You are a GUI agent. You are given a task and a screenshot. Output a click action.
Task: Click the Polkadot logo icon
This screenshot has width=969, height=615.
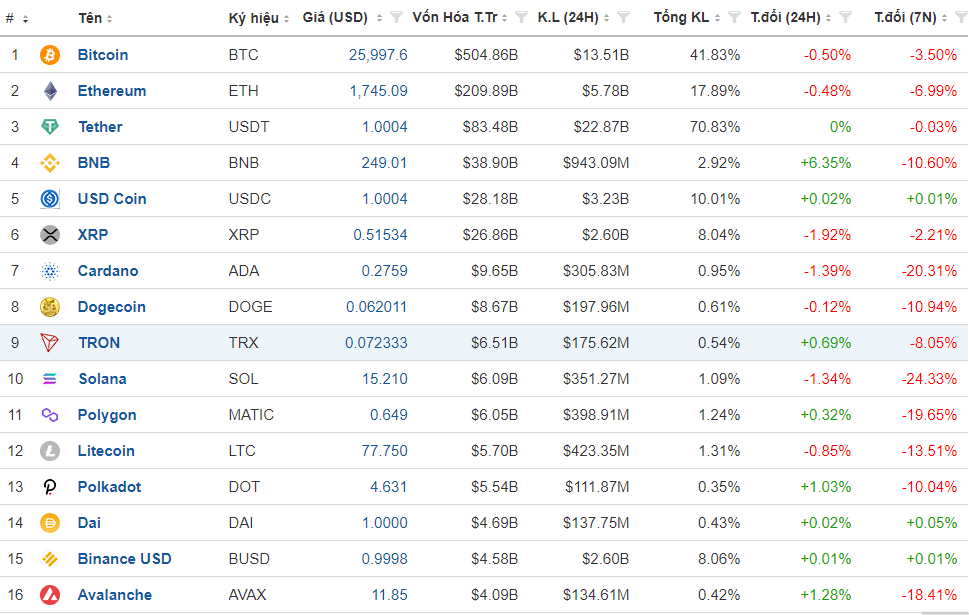50,487
